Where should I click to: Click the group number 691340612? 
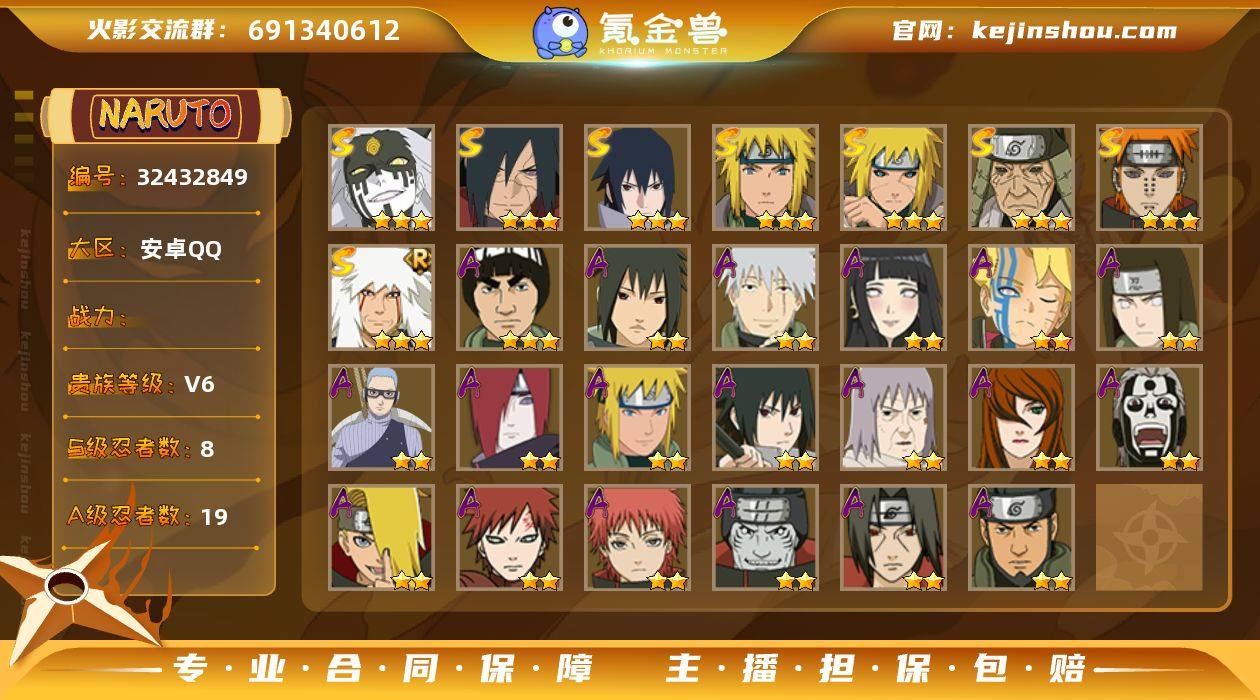click(x=324, y=30)
